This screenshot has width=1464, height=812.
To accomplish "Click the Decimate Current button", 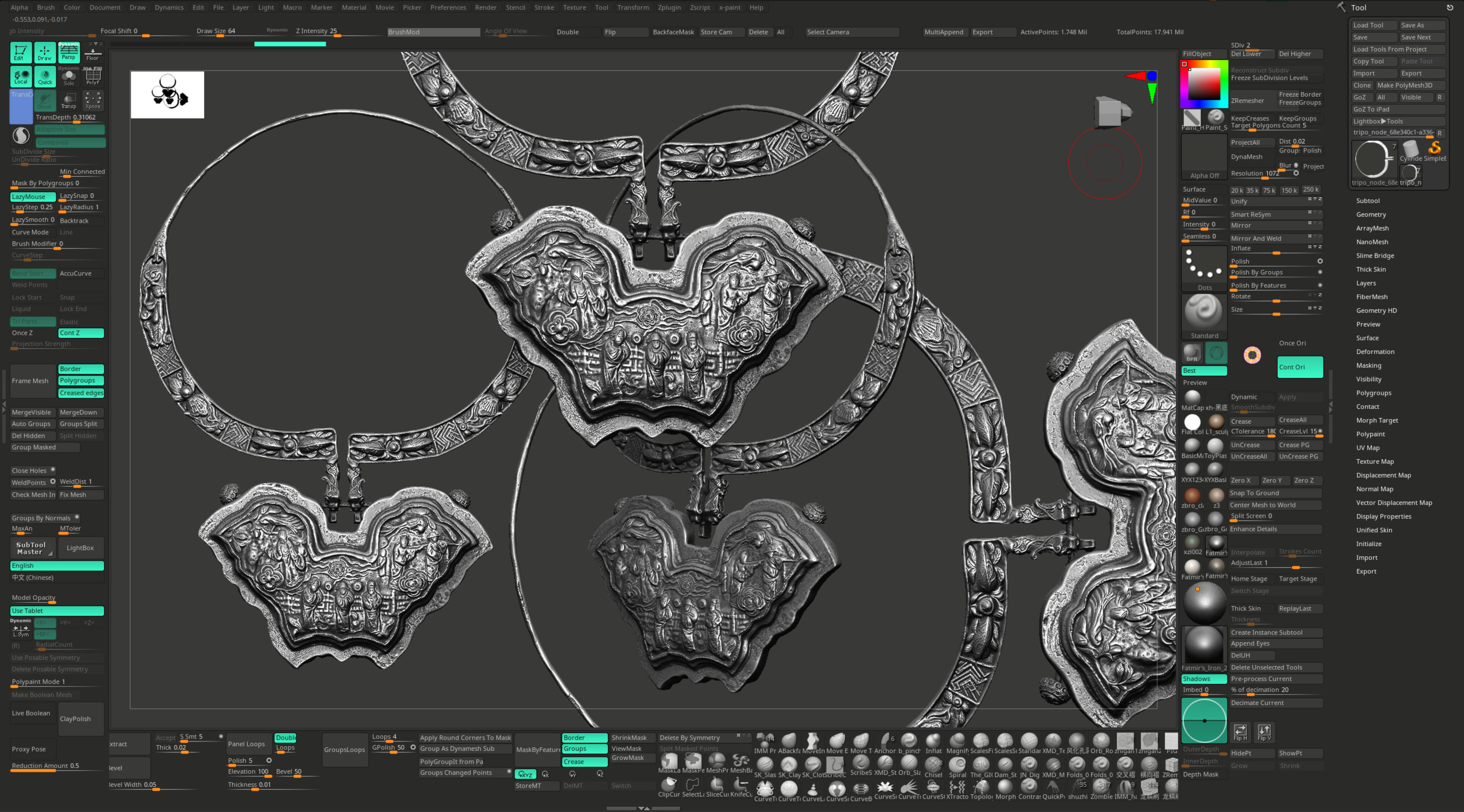I will pyautogui.click(x=1257, y=703).
